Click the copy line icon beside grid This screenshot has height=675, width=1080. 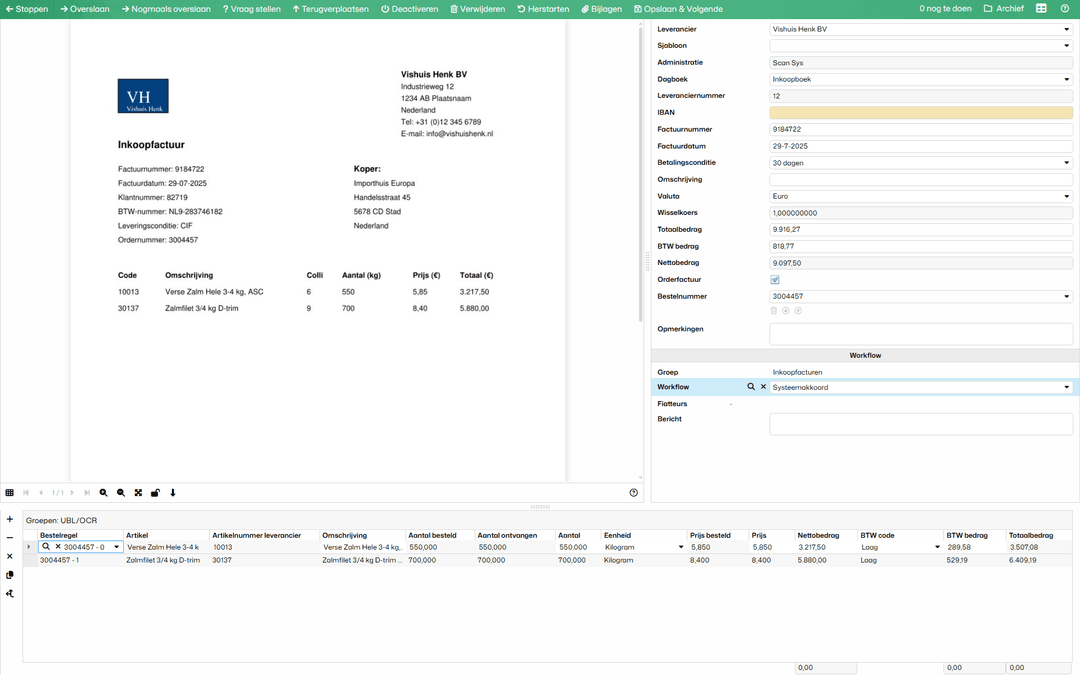pos(10,575)
